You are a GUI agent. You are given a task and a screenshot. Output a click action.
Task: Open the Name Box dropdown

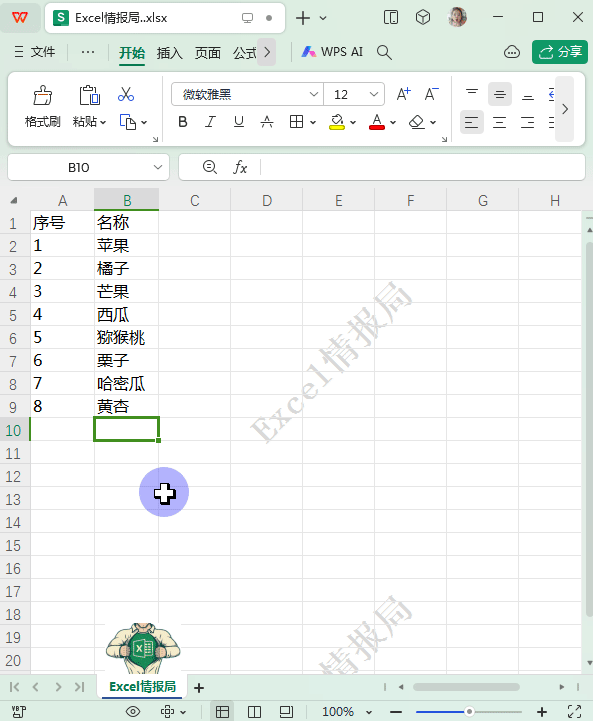point(158,167)
